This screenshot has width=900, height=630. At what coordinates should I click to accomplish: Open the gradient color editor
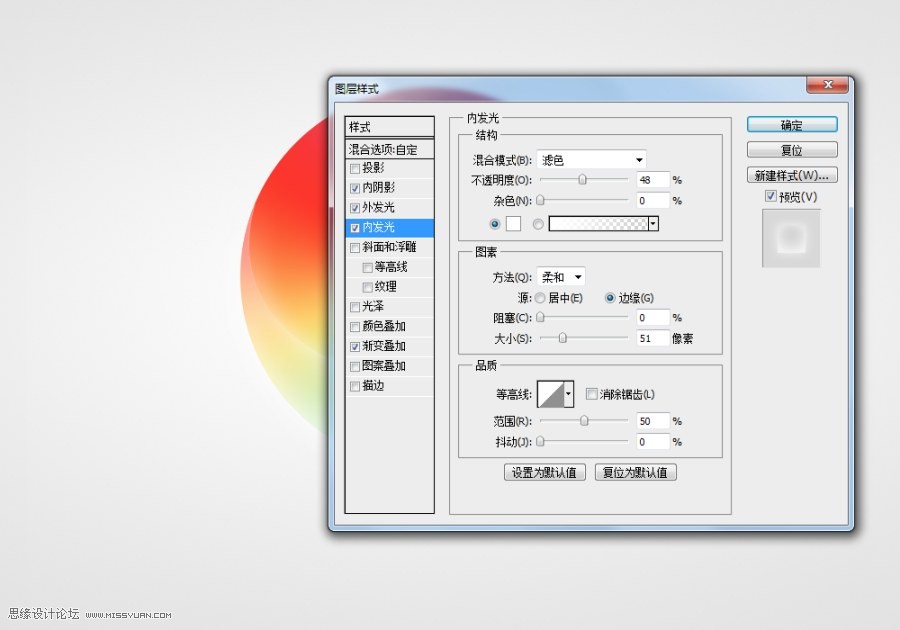click(x=600, y=223)
